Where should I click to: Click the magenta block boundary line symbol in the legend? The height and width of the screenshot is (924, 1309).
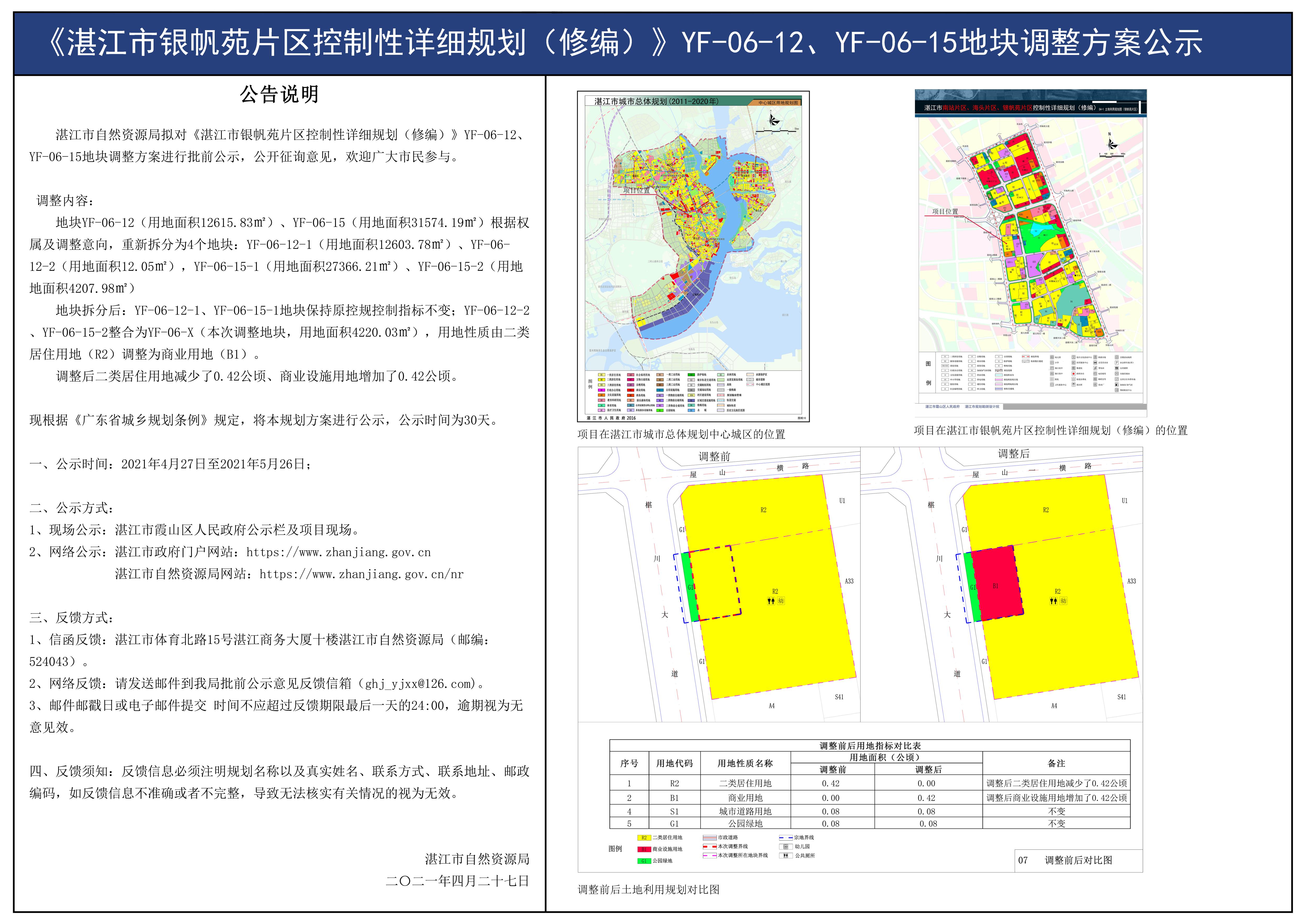click(x=709, y=856)
